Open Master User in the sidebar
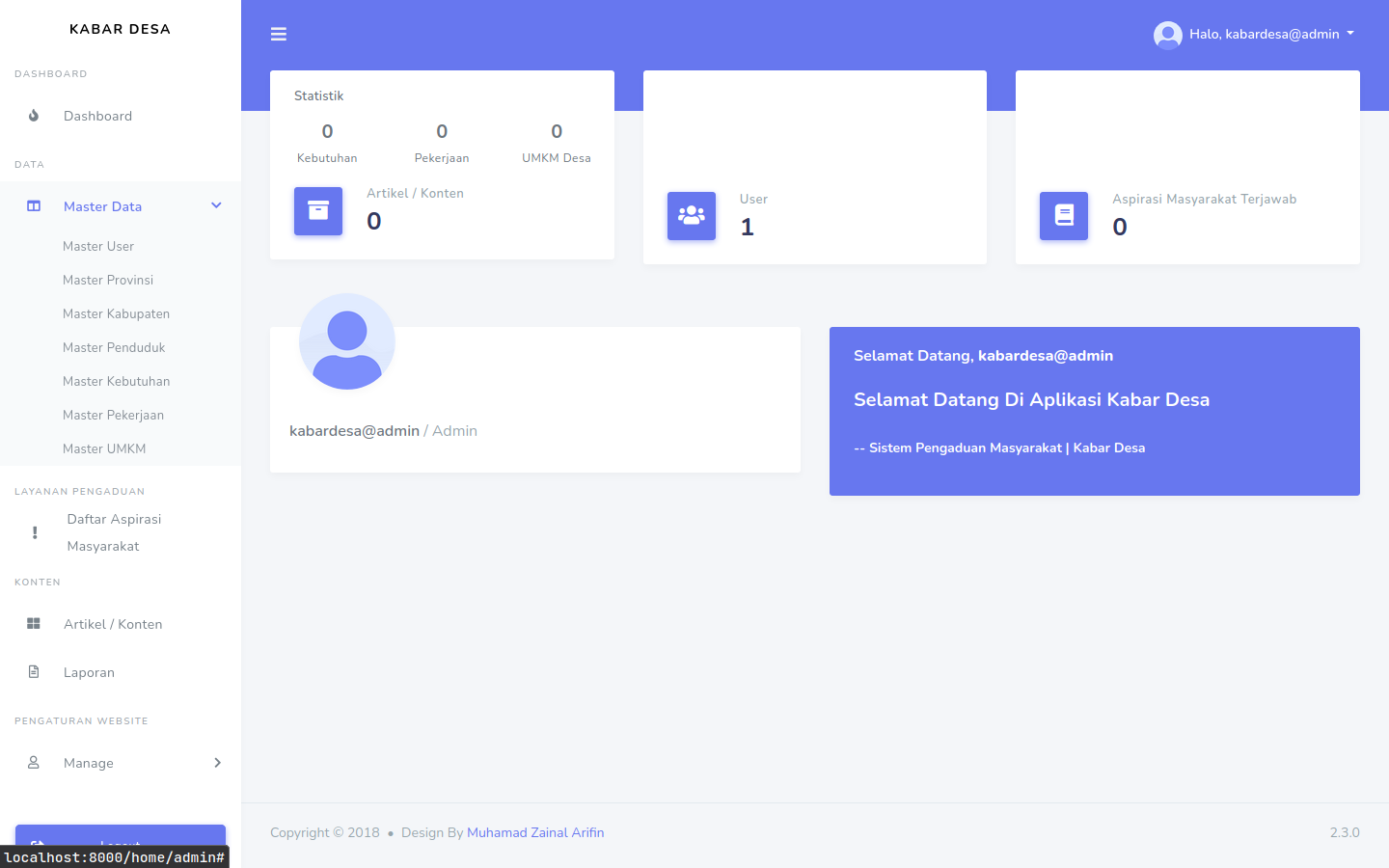 click(98, 246)
